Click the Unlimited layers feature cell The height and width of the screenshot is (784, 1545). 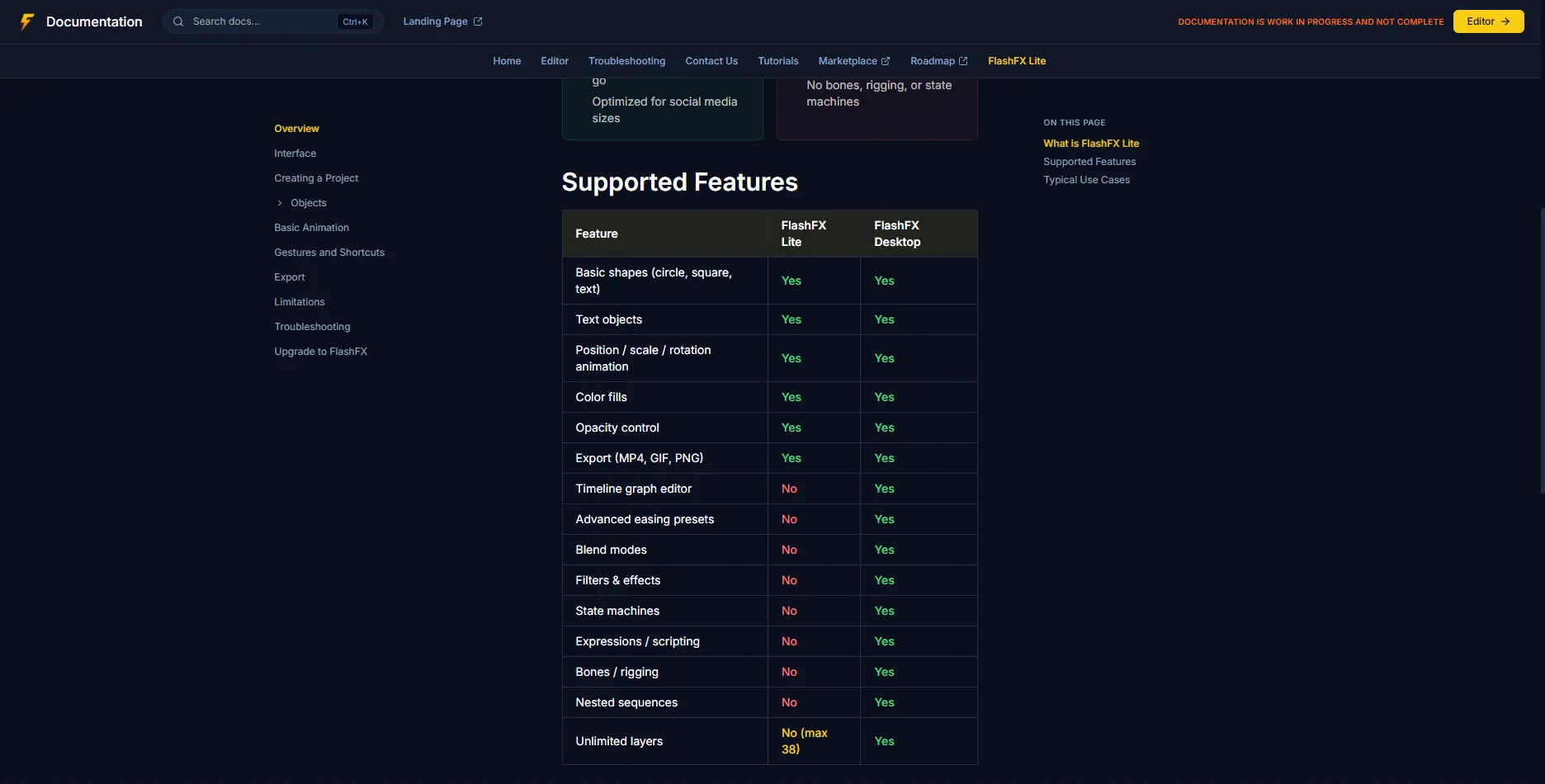665,741
